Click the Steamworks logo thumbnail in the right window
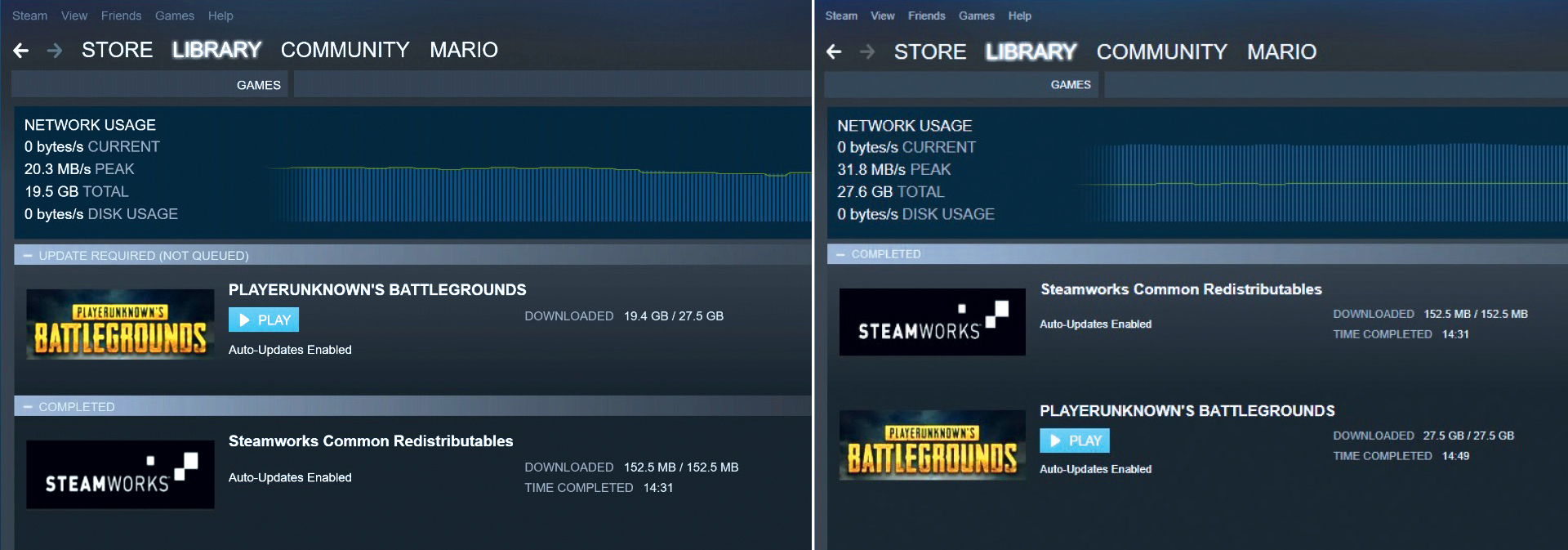This screenshot has height=550, width=1568. pos(932,322)
